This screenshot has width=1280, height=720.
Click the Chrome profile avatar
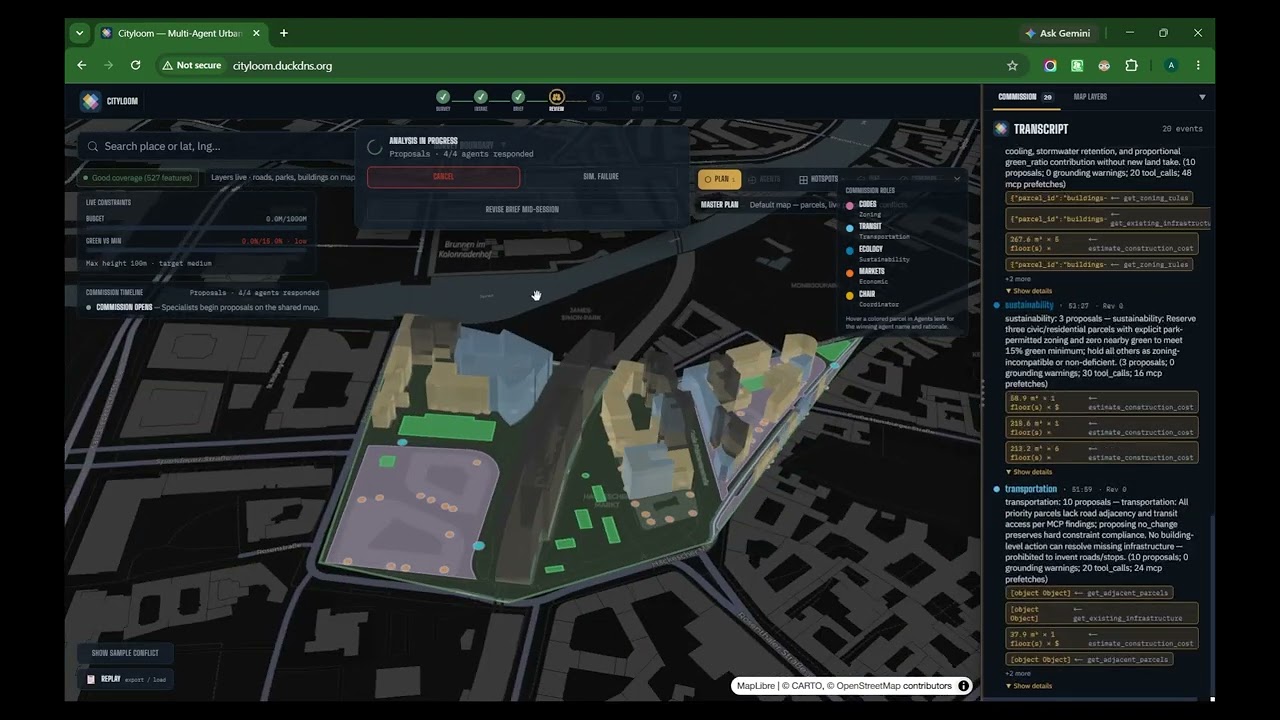[1171, 65]
